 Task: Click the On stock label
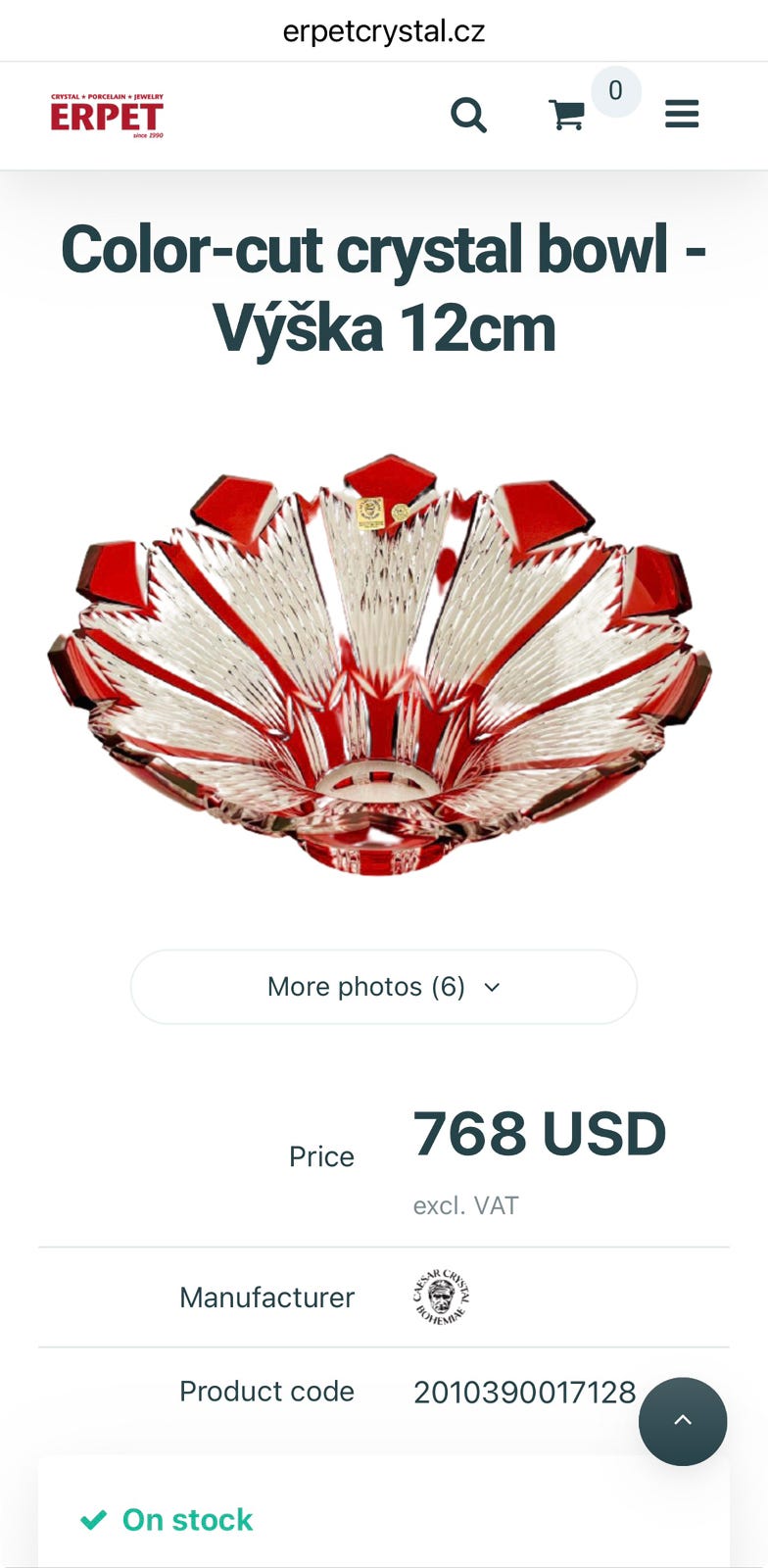(187, 1520)
